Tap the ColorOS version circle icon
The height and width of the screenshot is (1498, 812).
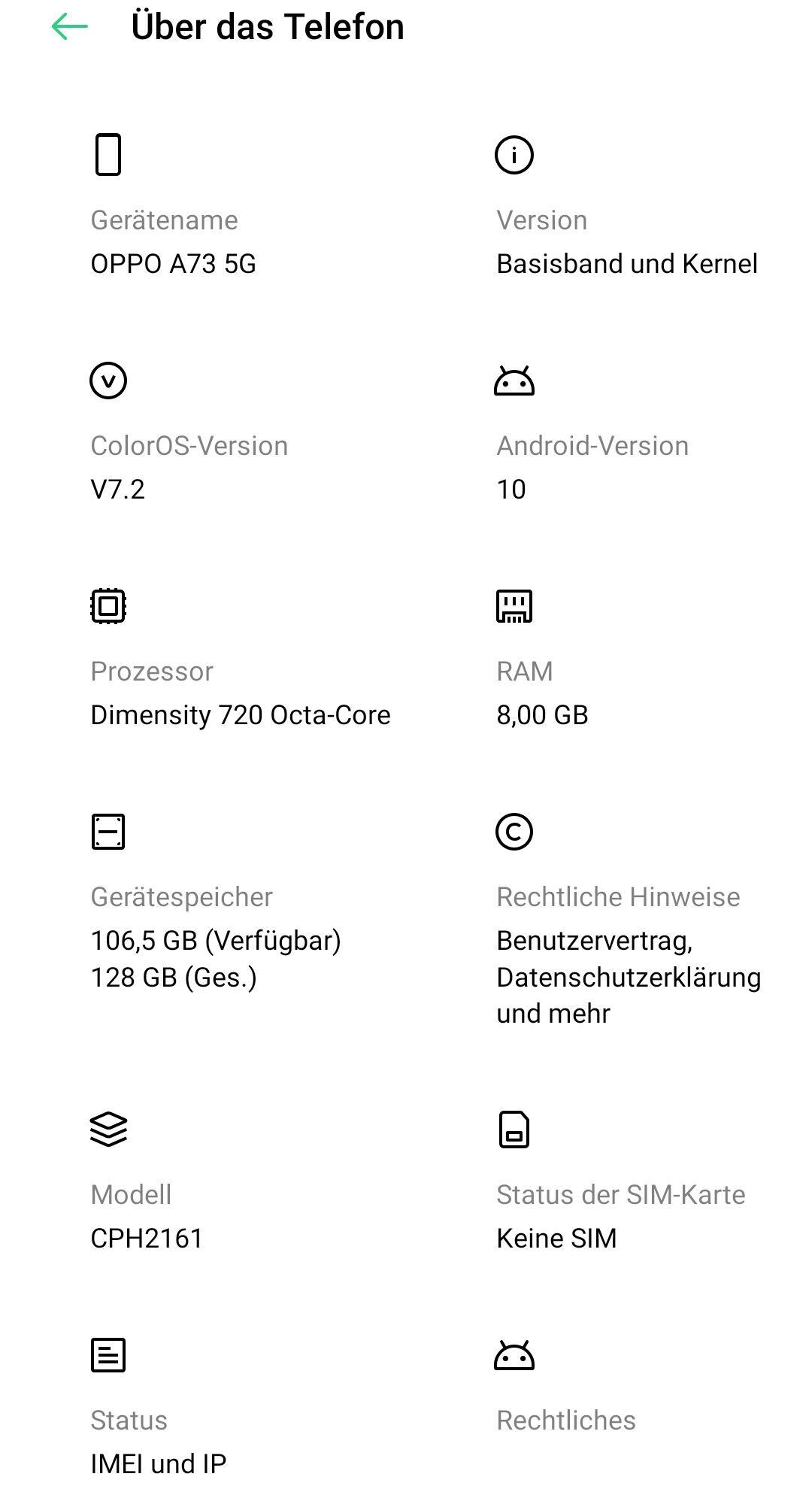coord(108,381)
